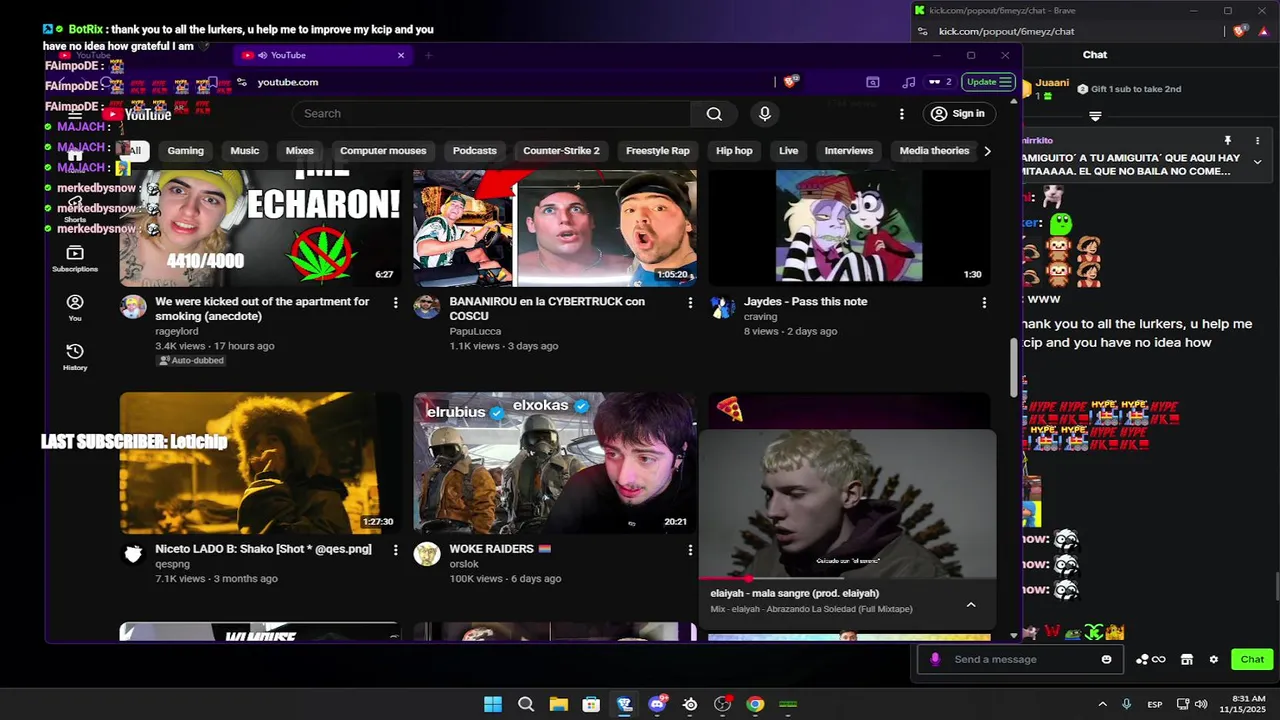Select the Interviews chip
1280x720 pixels.
tap(849, 151)
